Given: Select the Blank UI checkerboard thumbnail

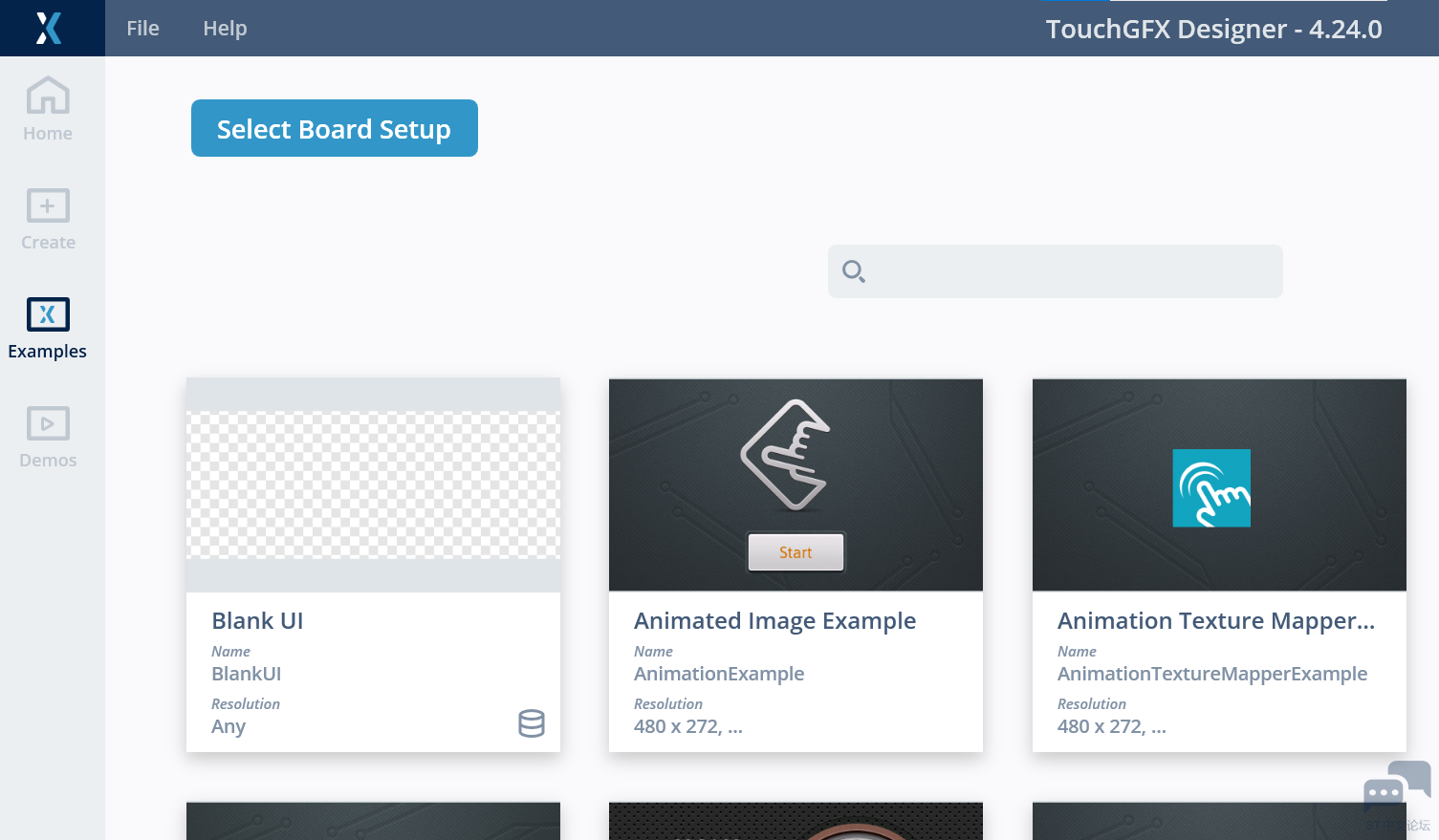Looking at the screenshot, I should tap(373, 485).
